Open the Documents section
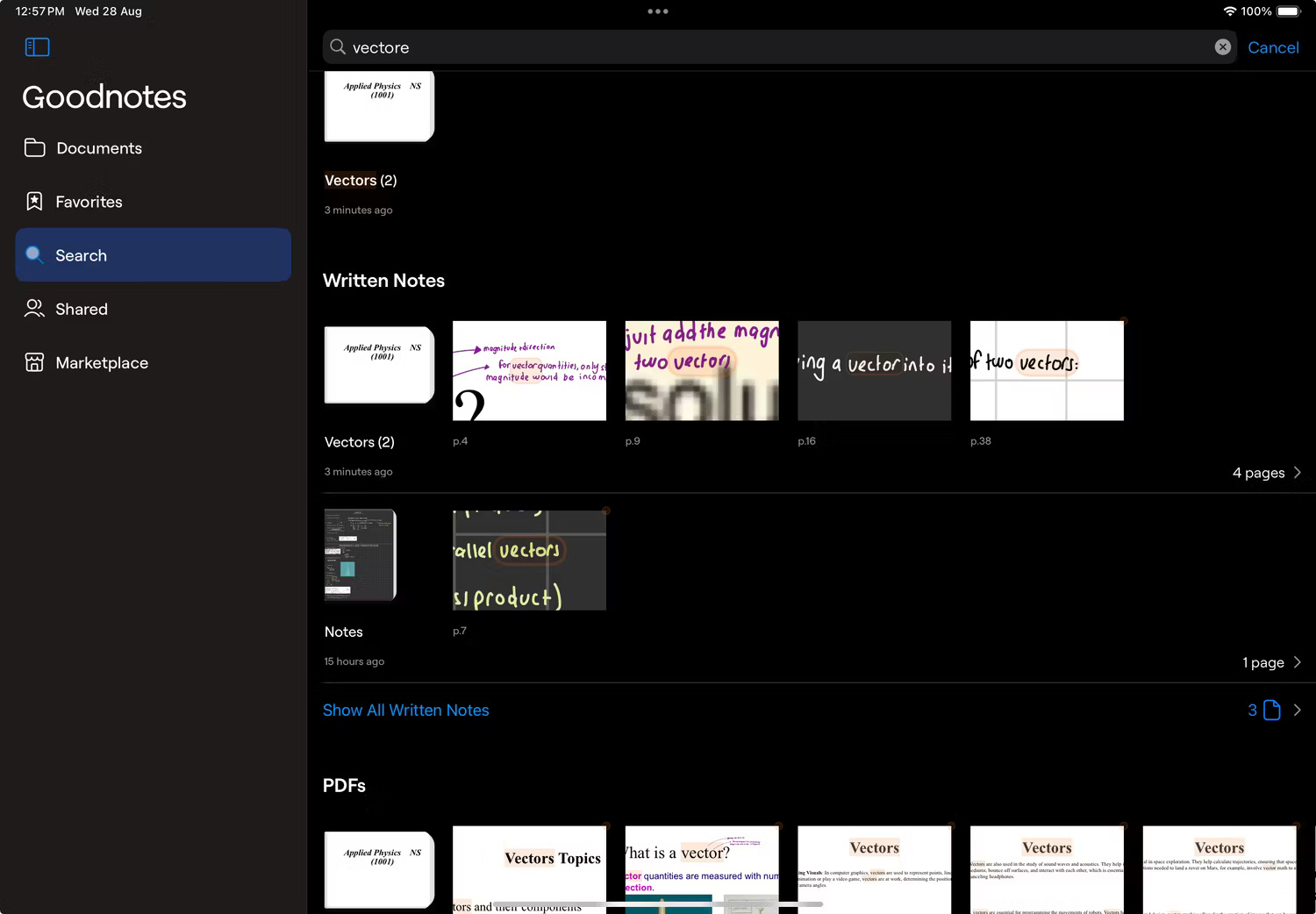1316x914 pixels. point(99,148)
